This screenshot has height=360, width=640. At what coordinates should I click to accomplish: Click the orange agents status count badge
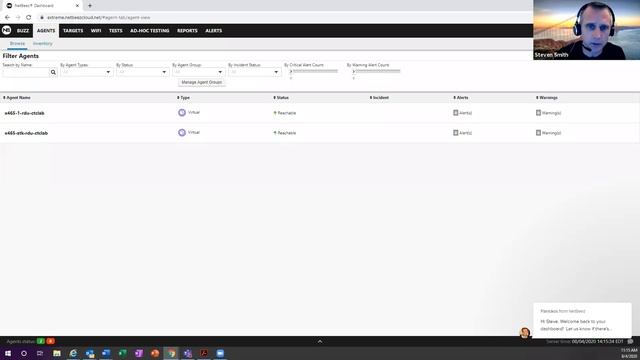[x=51, y=341]
